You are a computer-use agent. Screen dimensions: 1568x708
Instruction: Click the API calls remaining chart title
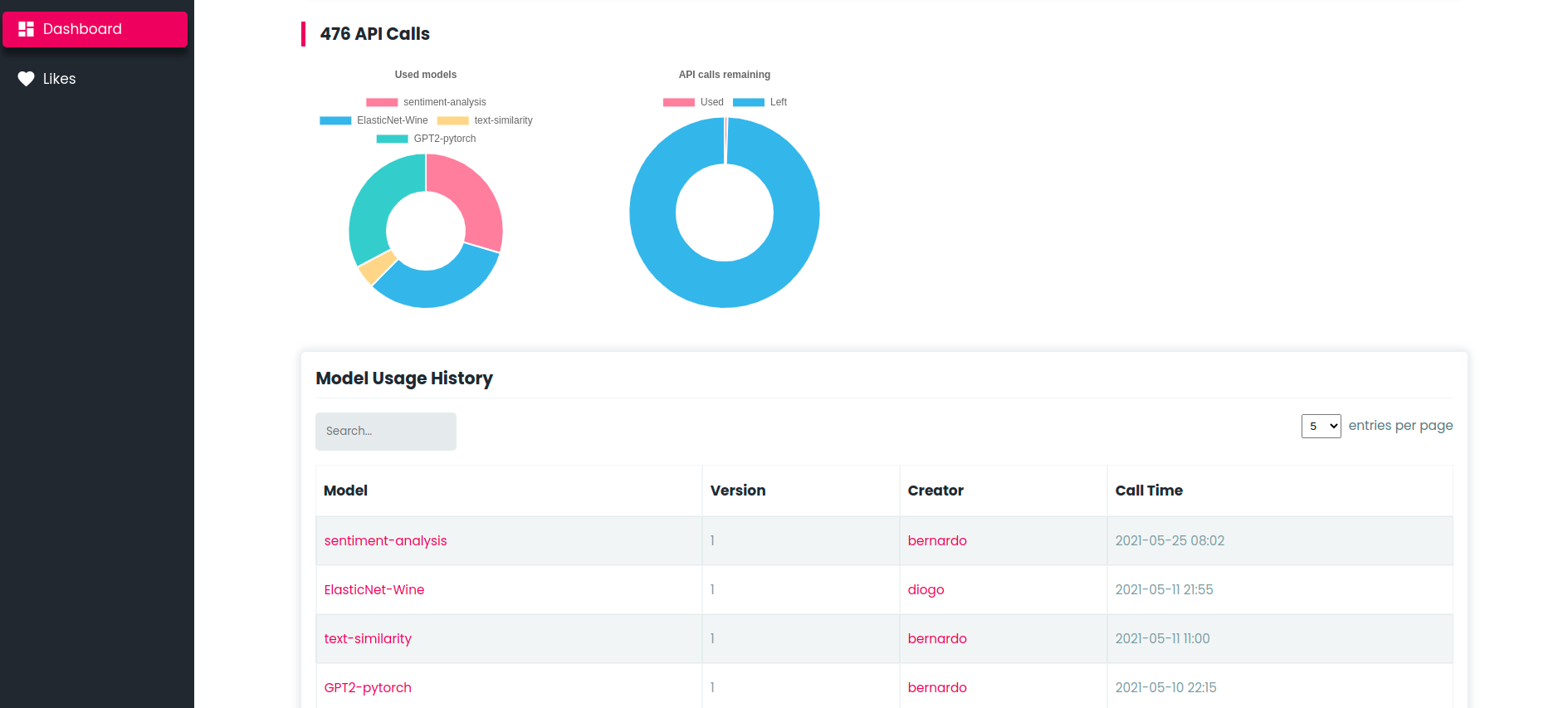click(725, 75)
